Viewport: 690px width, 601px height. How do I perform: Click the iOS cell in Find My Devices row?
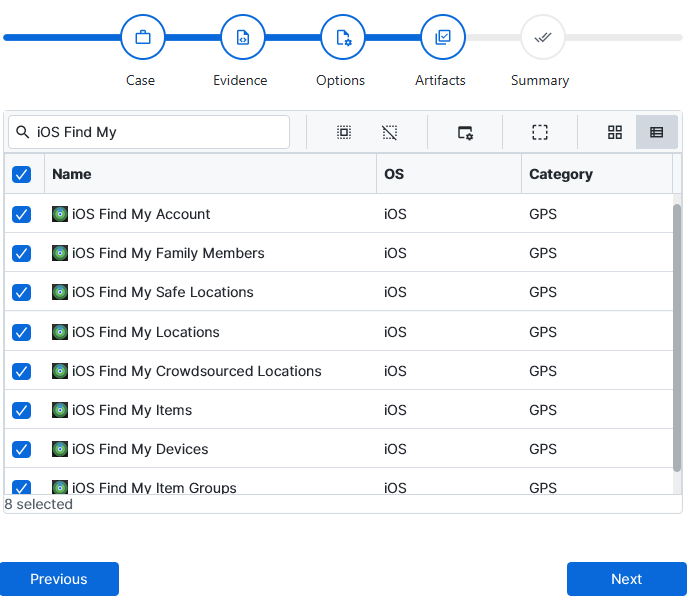(395, 449)
